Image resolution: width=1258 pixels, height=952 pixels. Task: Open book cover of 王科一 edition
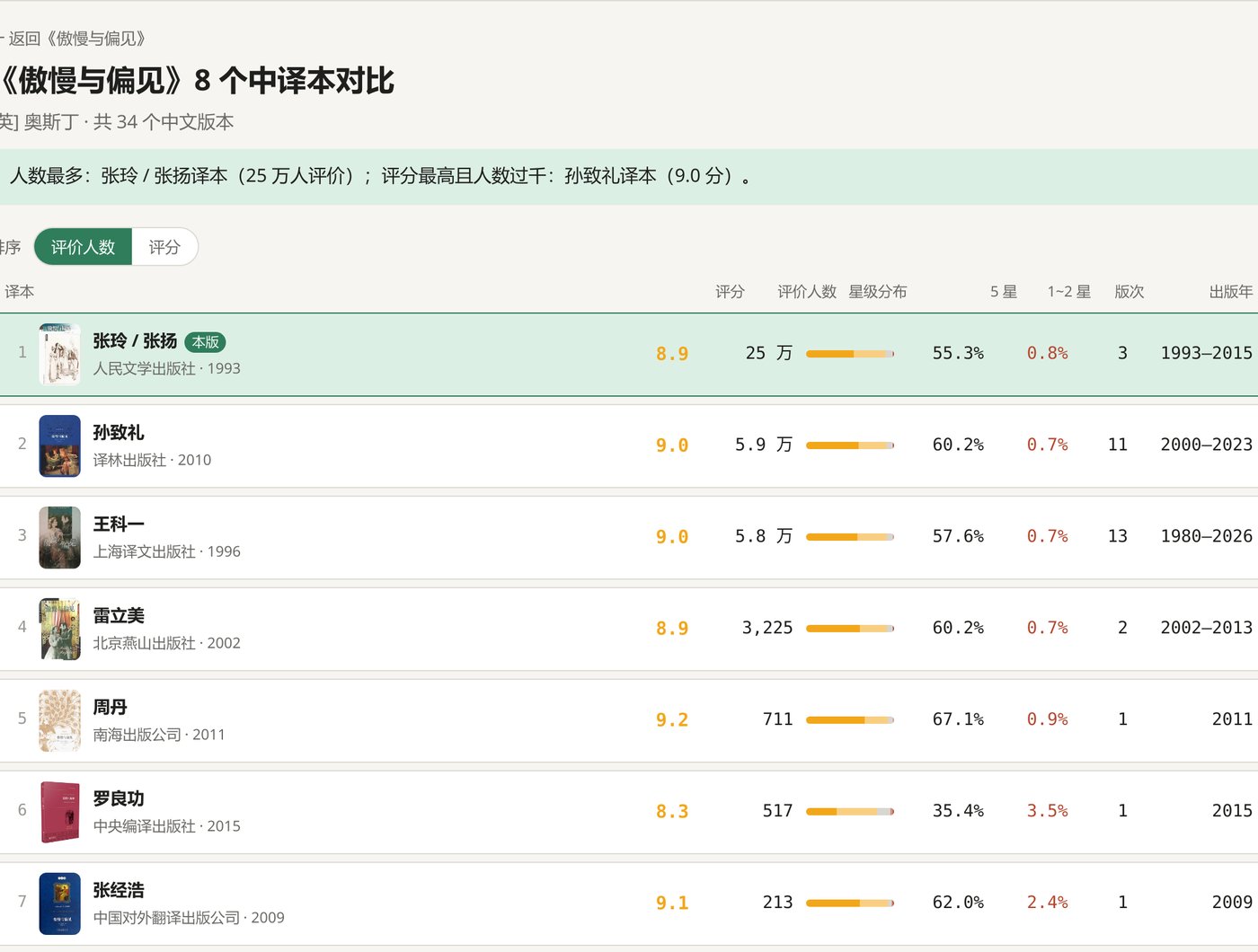(60, 537)
